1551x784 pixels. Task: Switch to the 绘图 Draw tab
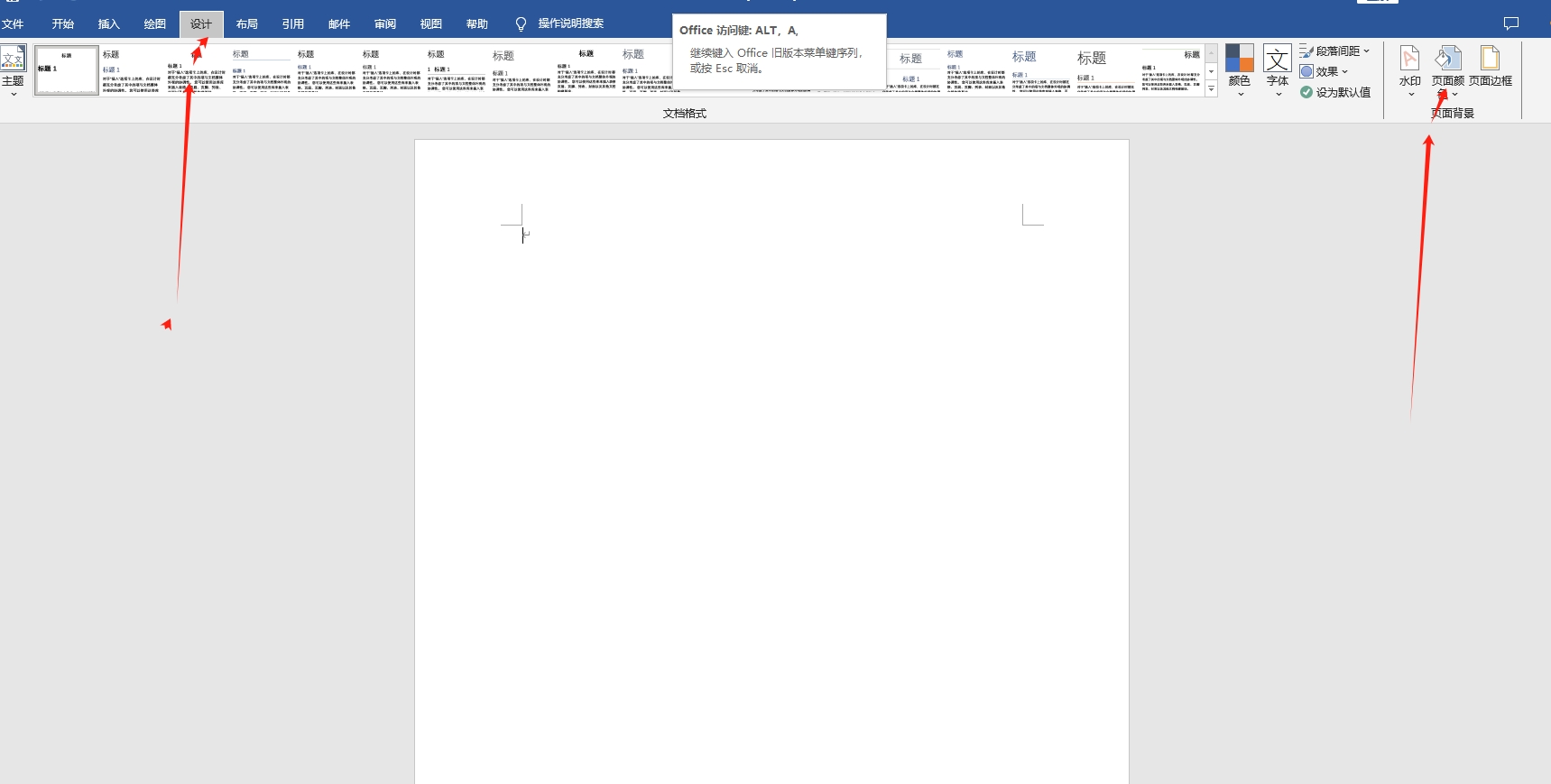tap(155, 24)
